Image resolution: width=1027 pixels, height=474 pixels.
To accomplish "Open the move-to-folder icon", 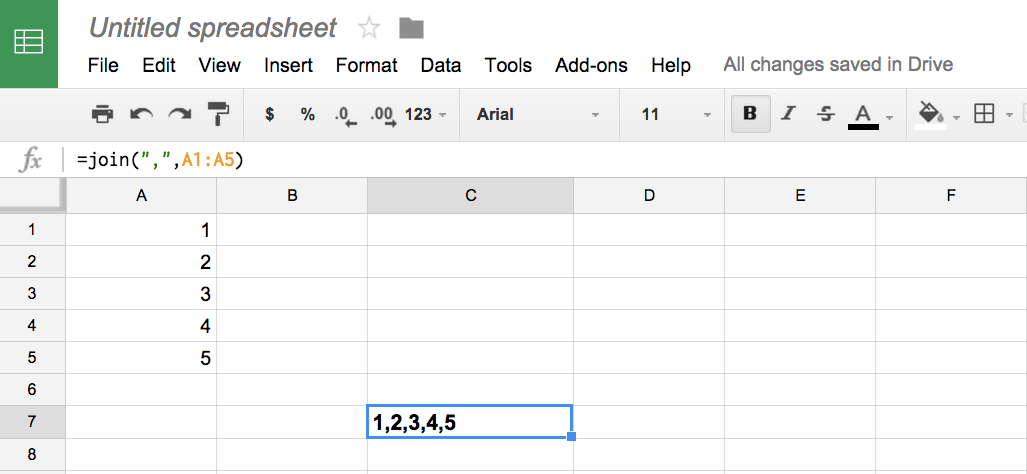I will 411,28.
